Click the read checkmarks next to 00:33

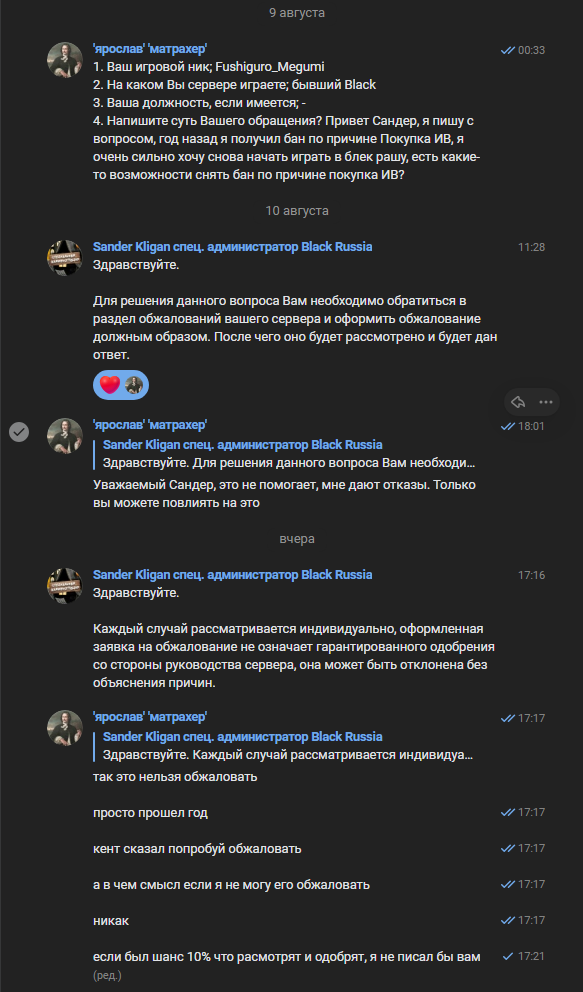507,51
